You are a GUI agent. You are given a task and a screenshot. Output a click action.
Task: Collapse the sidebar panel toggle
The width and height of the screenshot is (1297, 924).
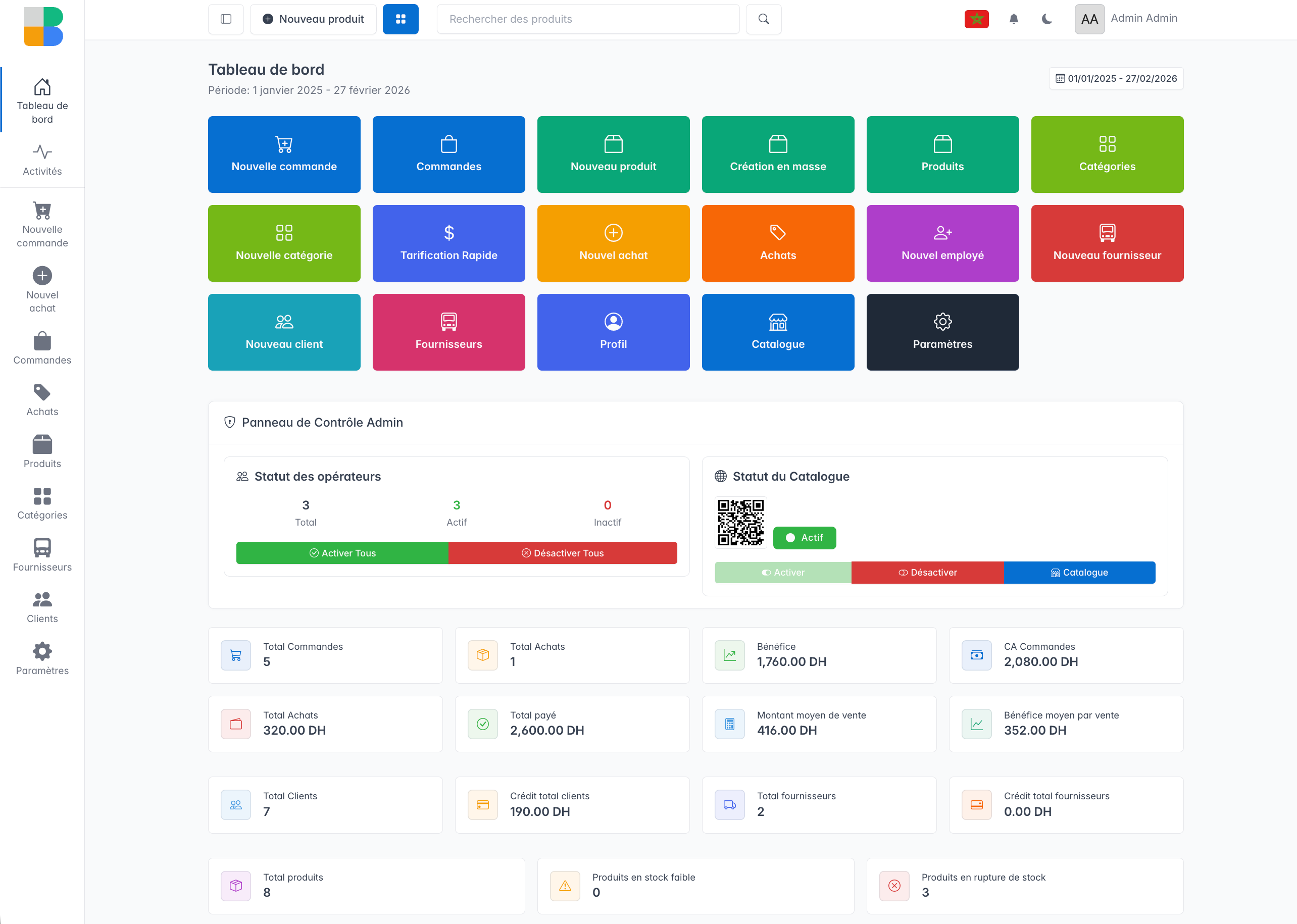226,19
